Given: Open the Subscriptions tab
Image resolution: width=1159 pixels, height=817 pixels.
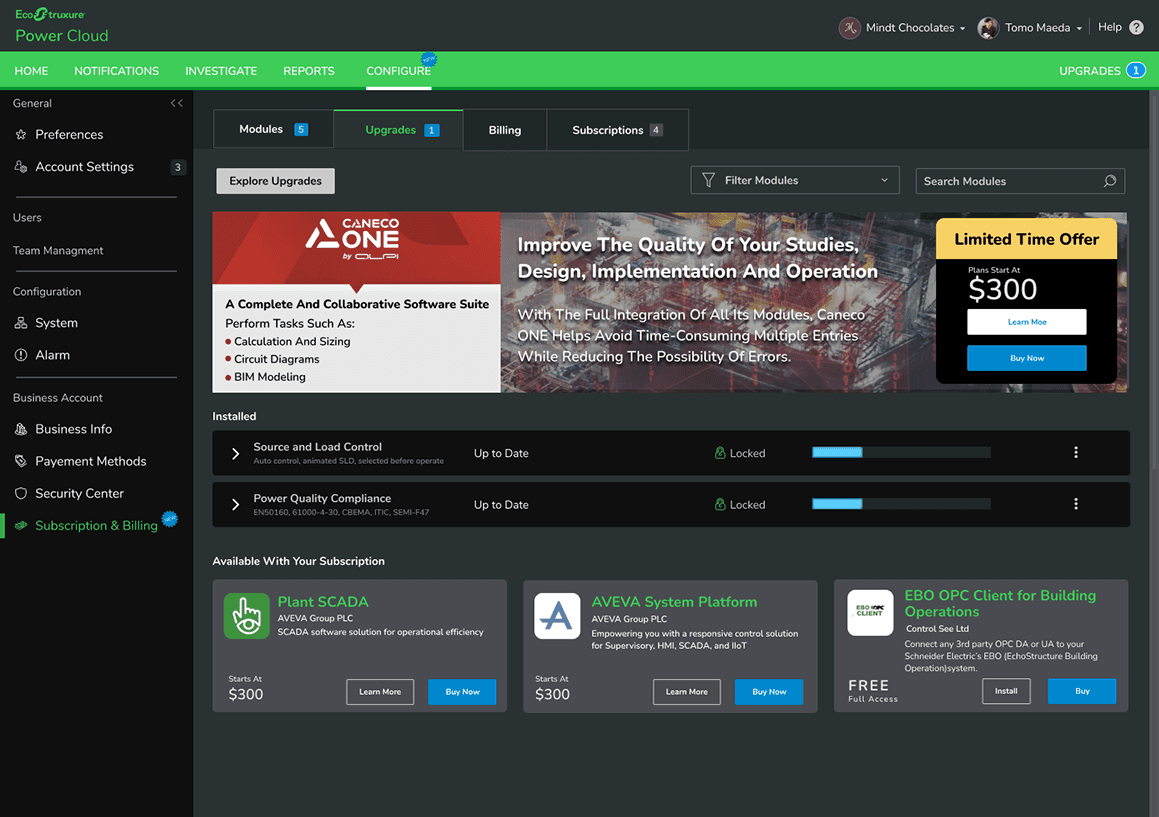Looking at the screenshot, I should pos(617,130).
